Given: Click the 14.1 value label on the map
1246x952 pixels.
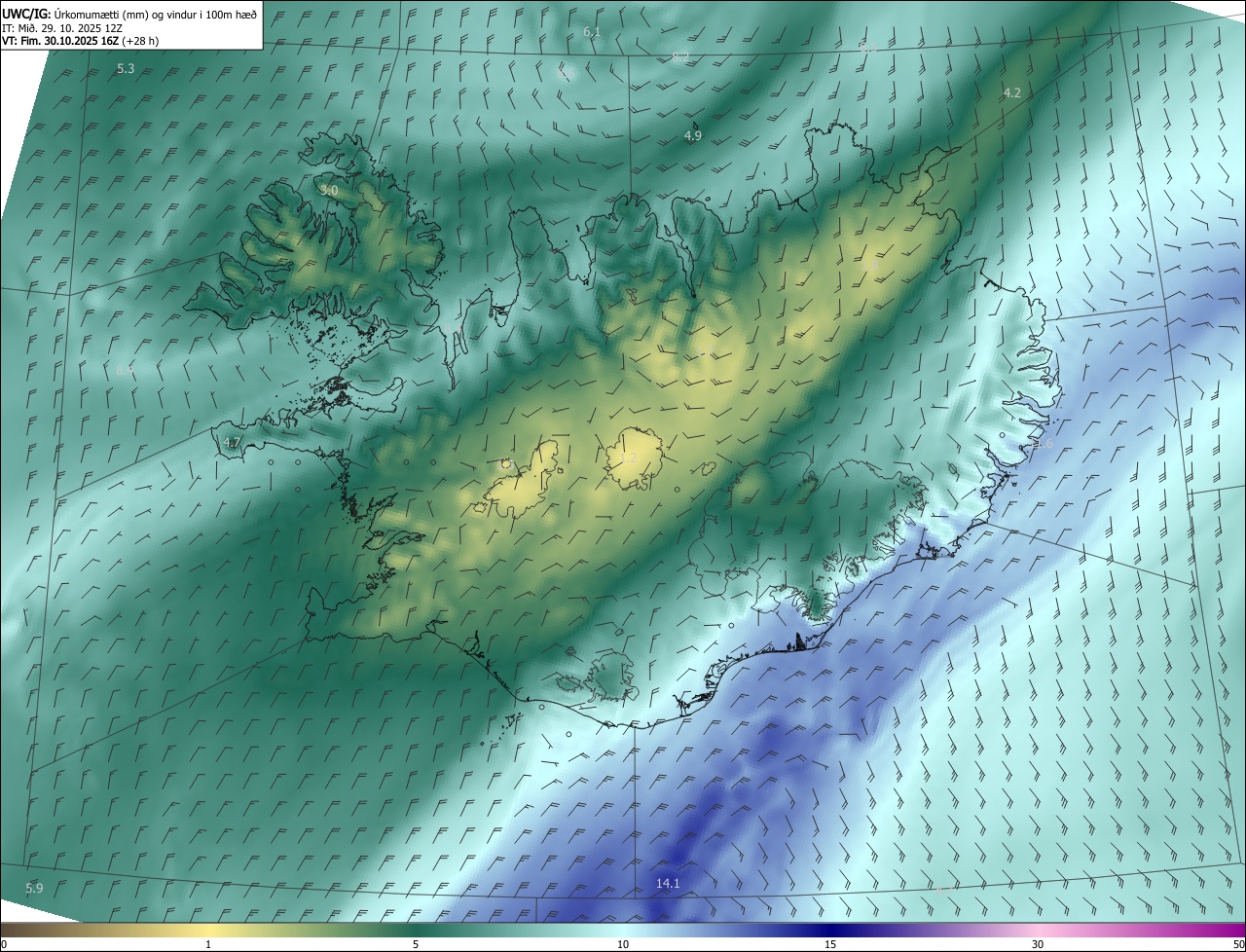Looking at the screenshot, I should (668, 884).
